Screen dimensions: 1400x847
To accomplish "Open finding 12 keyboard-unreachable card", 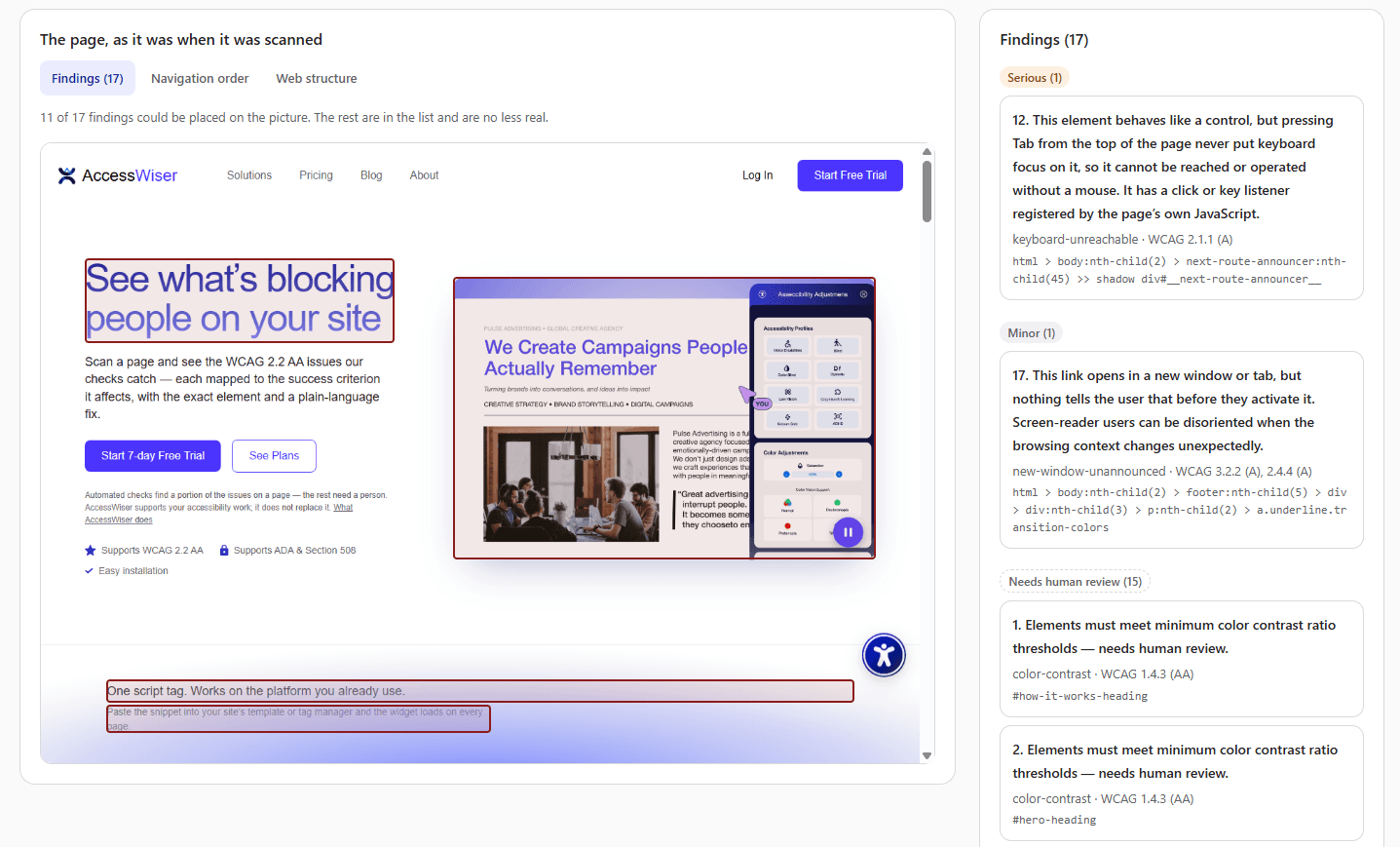I will click(x=1182, y=198).
